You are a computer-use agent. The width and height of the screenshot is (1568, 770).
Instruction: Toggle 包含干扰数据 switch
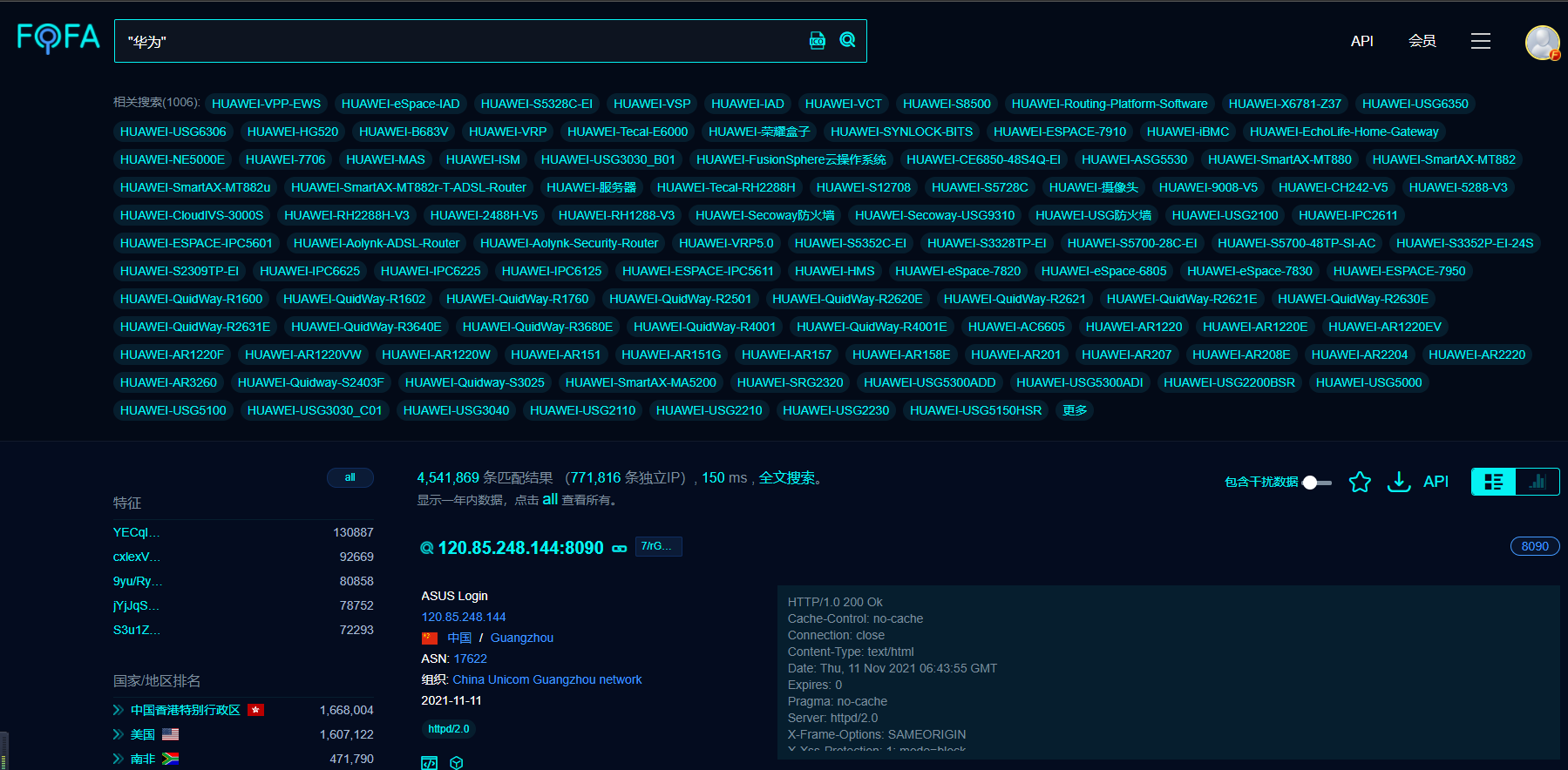tap(1317, 483)
